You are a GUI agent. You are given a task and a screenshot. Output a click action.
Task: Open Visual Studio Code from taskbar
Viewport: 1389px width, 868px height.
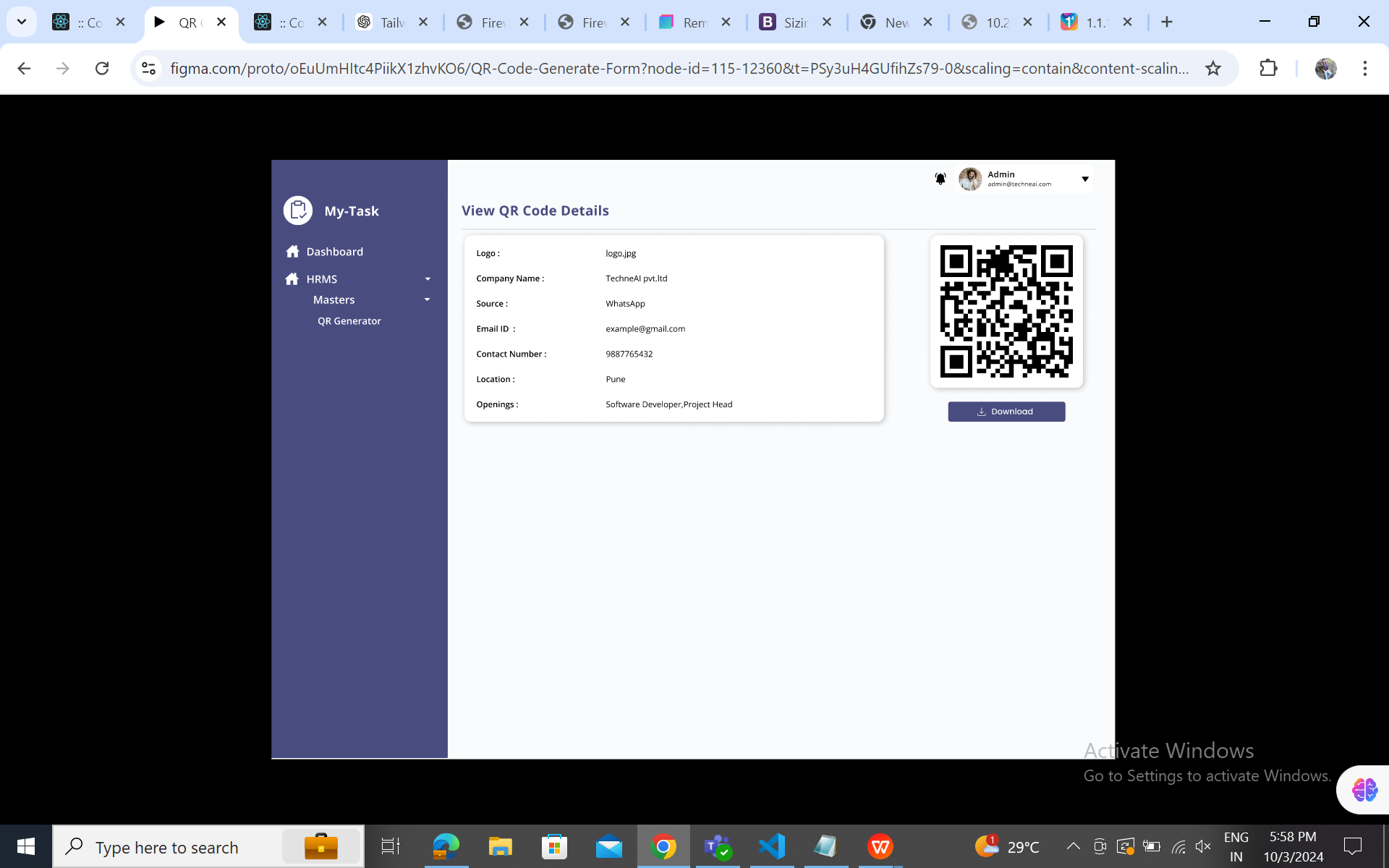pyautogui.click(x=772, y=846)
